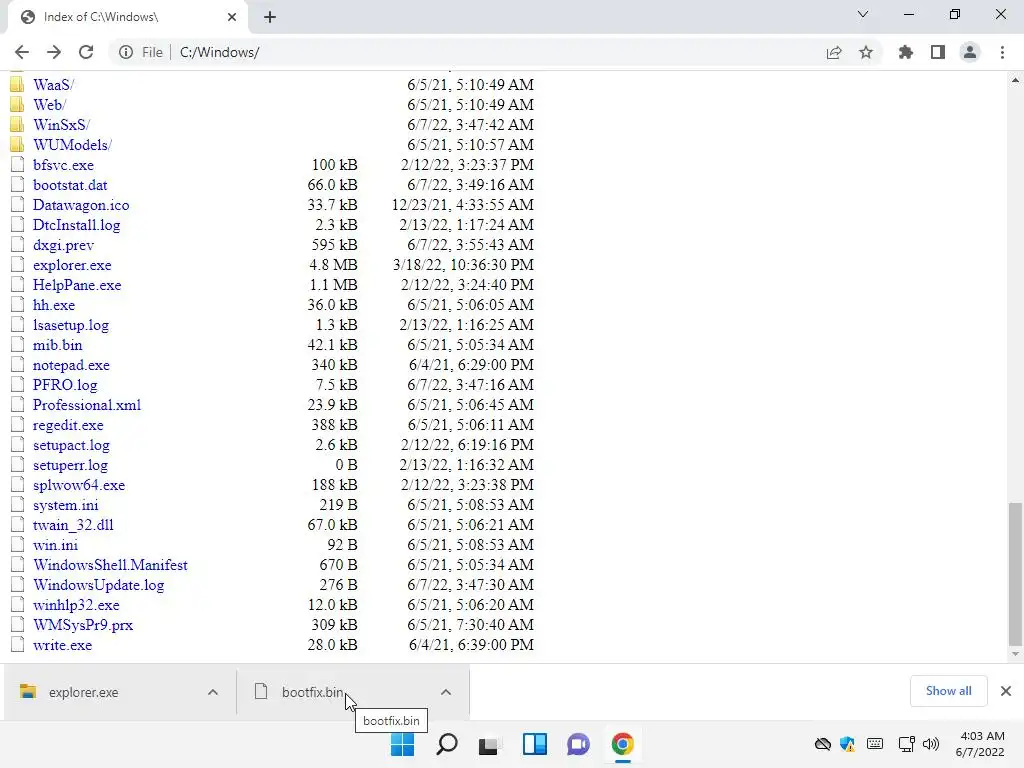Go back with the browser back arrow
1024x768 pixels.
(22, 52)
